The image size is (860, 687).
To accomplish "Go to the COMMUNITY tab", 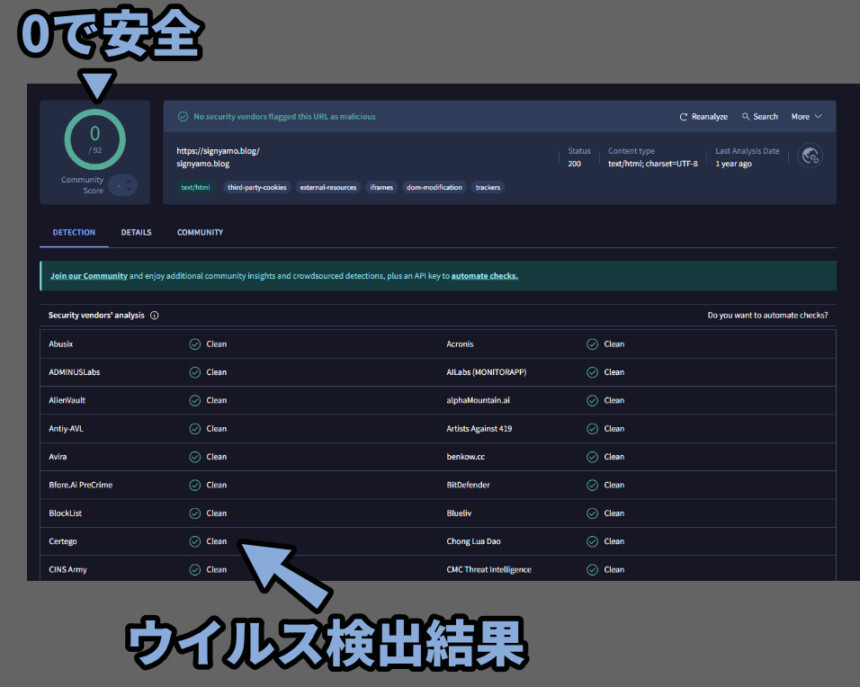I will tap(200, 232).
